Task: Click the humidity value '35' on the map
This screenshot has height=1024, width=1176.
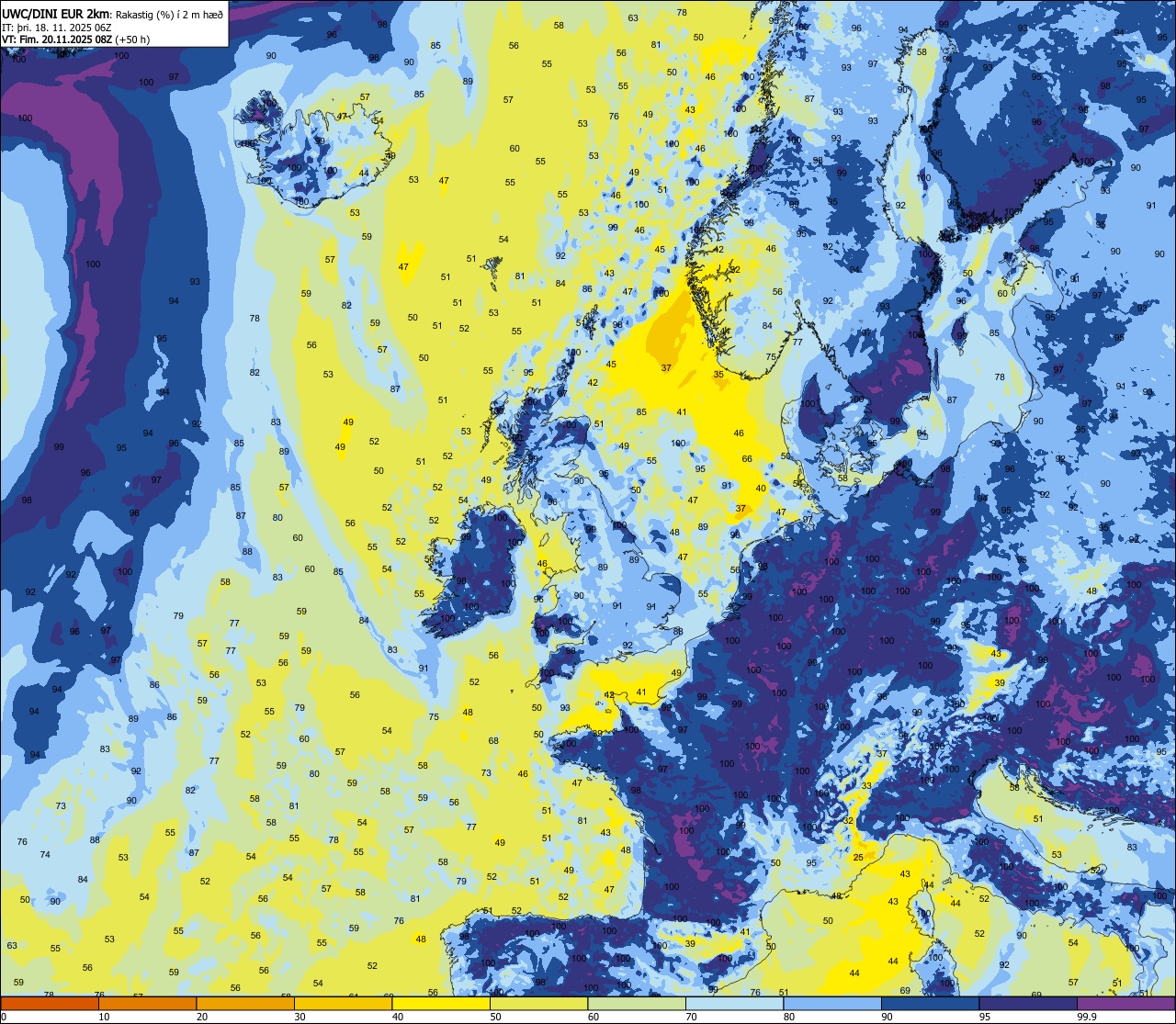Action: click(718, 374)
